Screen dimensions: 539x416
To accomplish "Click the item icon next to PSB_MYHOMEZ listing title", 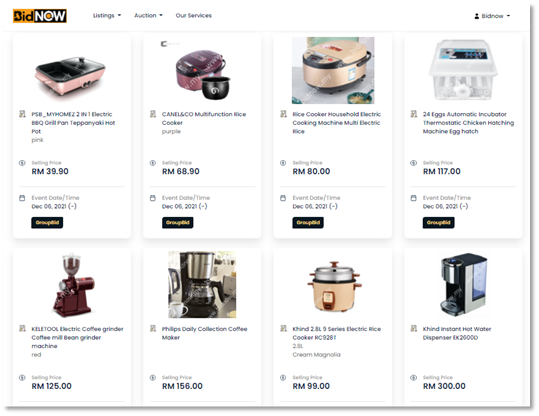I will tap(22, 114).
